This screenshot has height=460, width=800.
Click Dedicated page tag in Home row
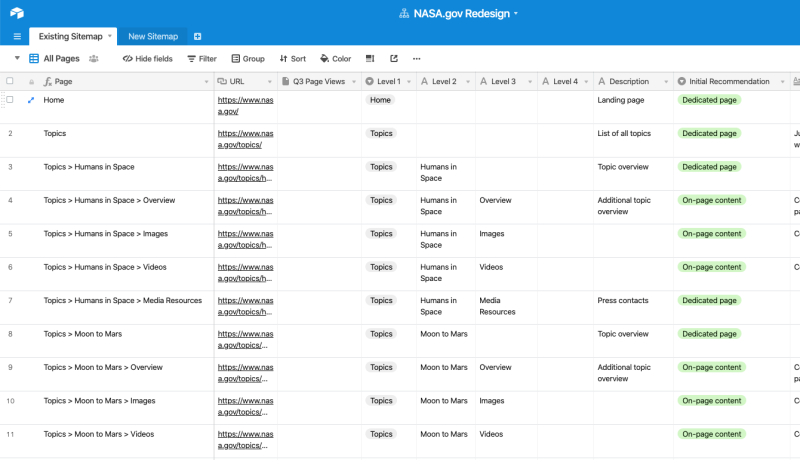709,100
